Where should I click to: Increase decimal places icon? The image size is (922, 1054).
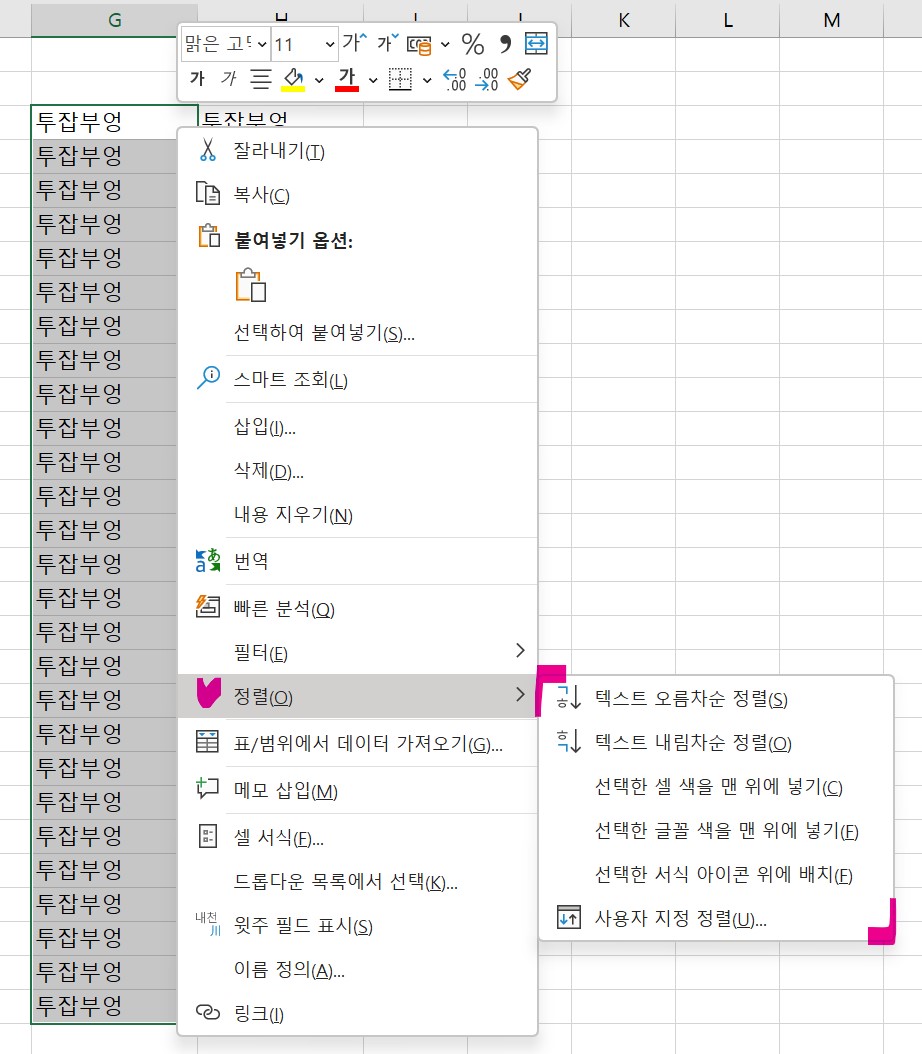[455, 79]
